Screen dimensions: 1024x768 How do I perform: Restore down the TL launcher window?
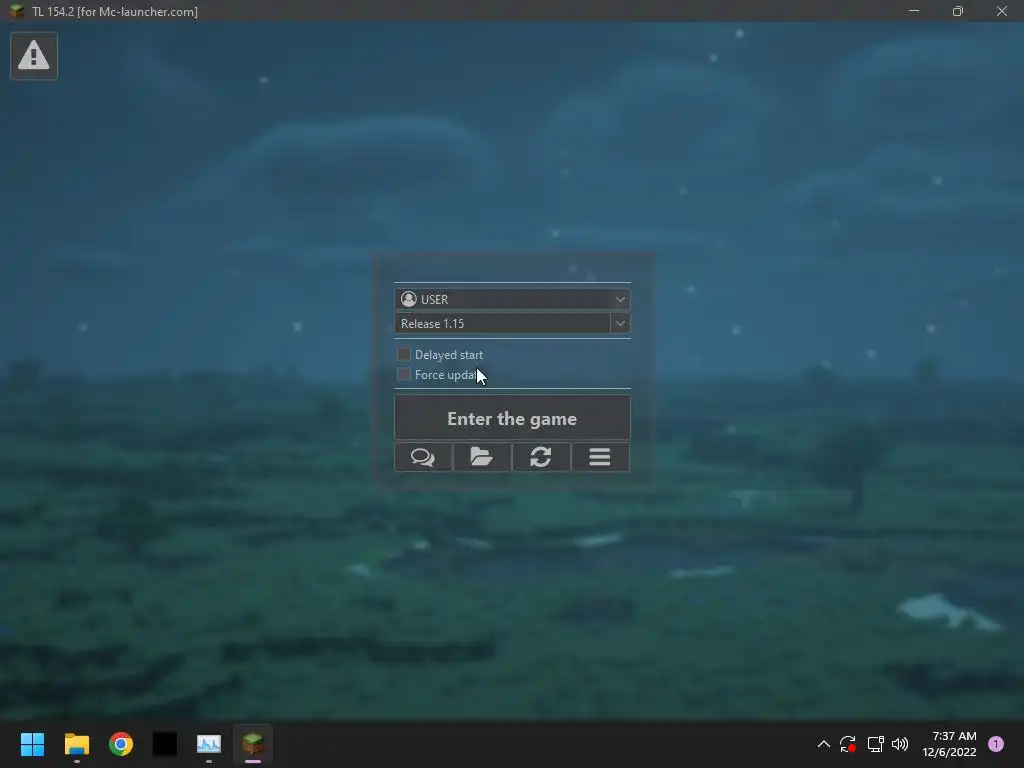(x=958, y=11)
